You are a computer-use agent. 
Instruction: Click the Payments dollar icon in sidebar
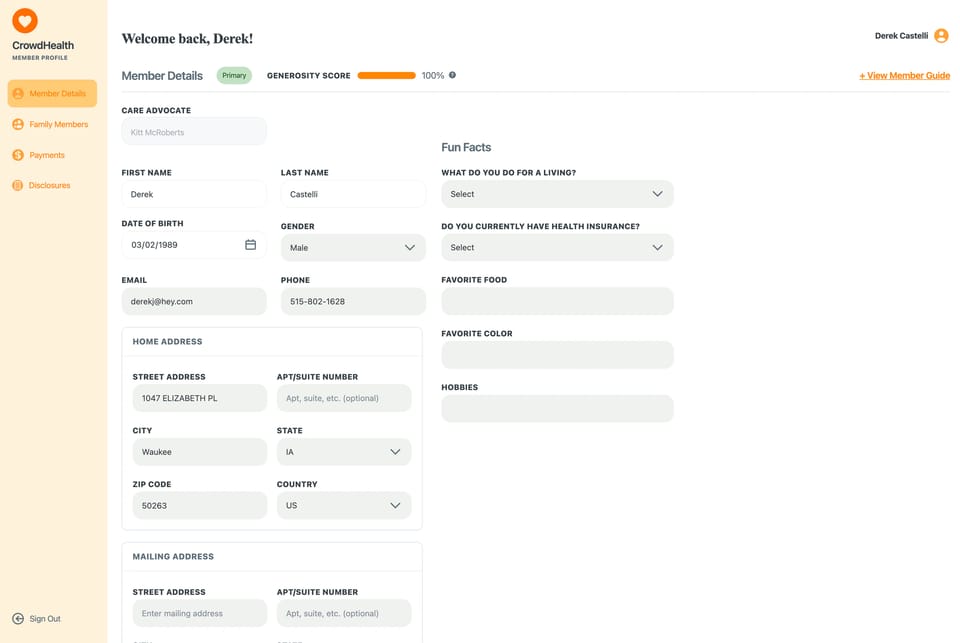point(18,155)
